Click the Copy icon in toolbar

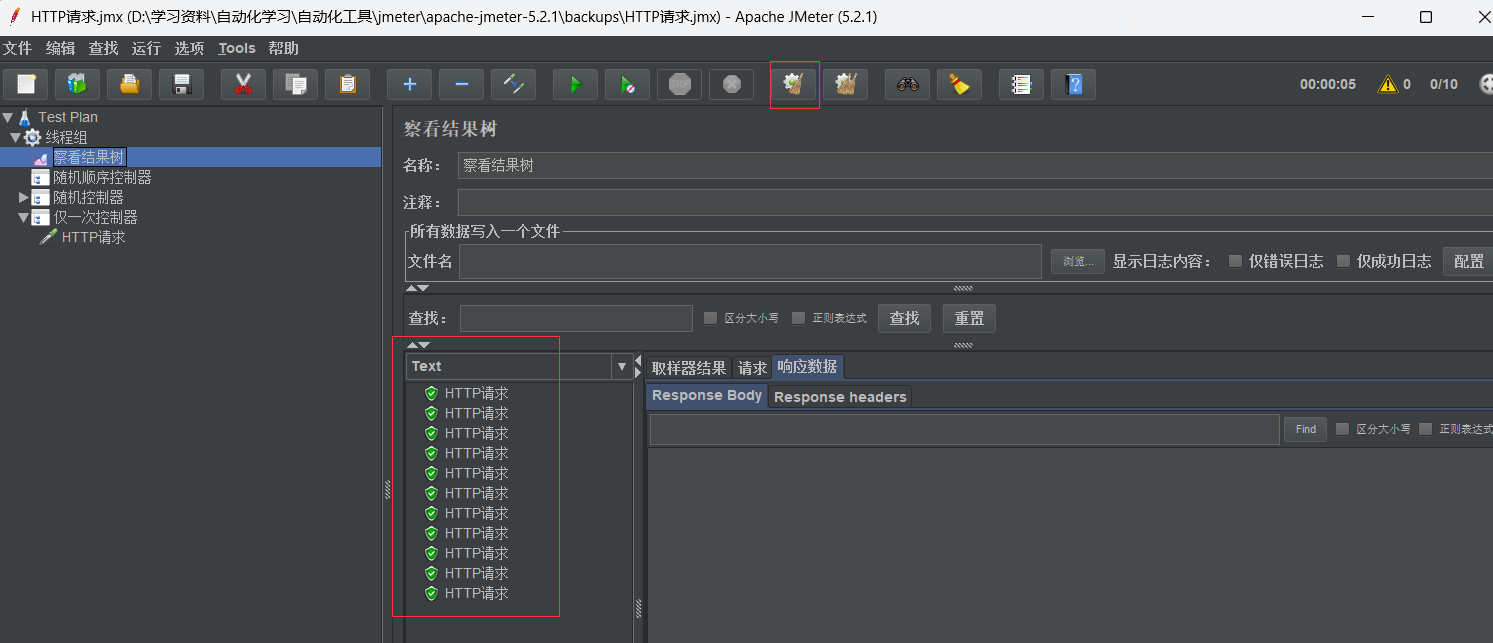(295, 84)
